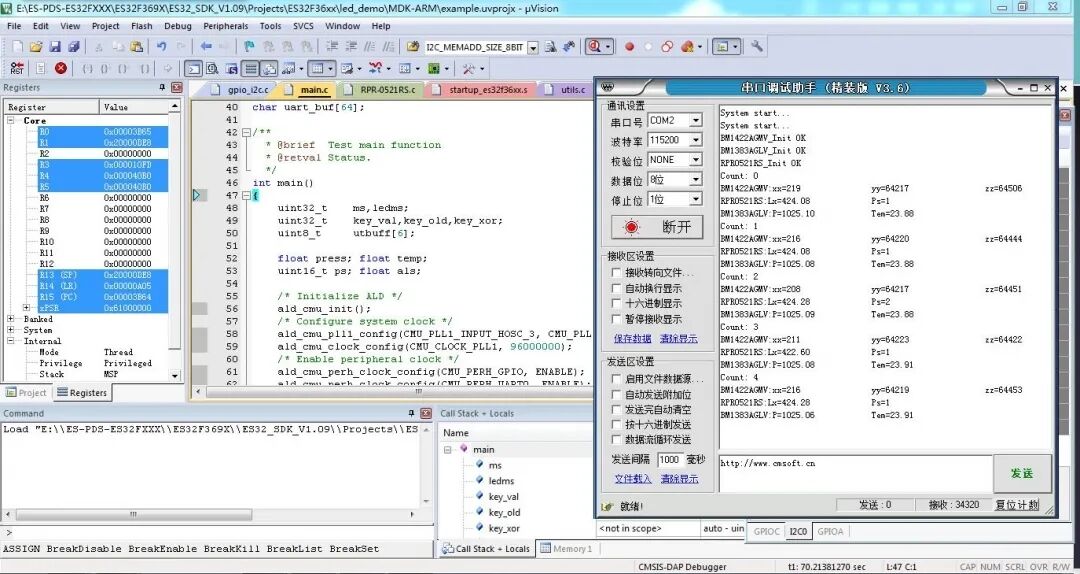Open the 波特率 115200 baud dropdown

(695, 141)
